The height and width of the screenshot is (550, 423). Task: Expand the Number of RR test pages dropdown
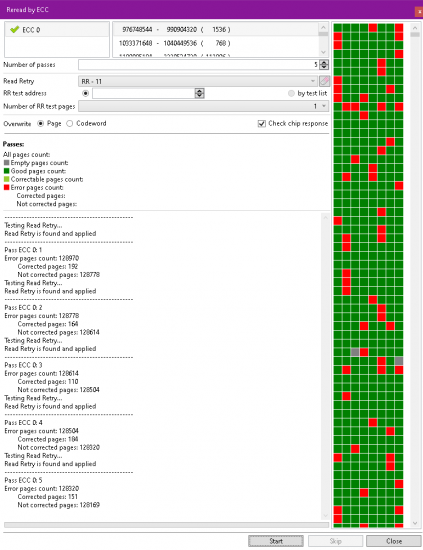pos(203,106)
